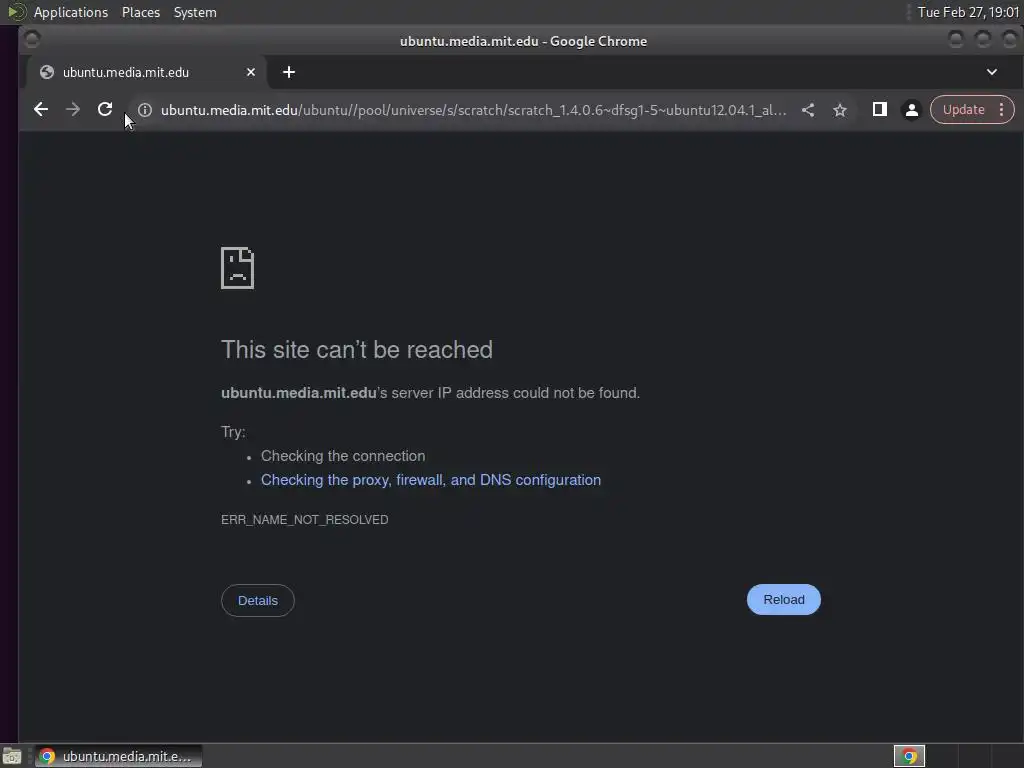This screenshot has width=1024, height=768.
Task: Close the ubuntu.media.mit.edu tab
Action: pos(251,72)
